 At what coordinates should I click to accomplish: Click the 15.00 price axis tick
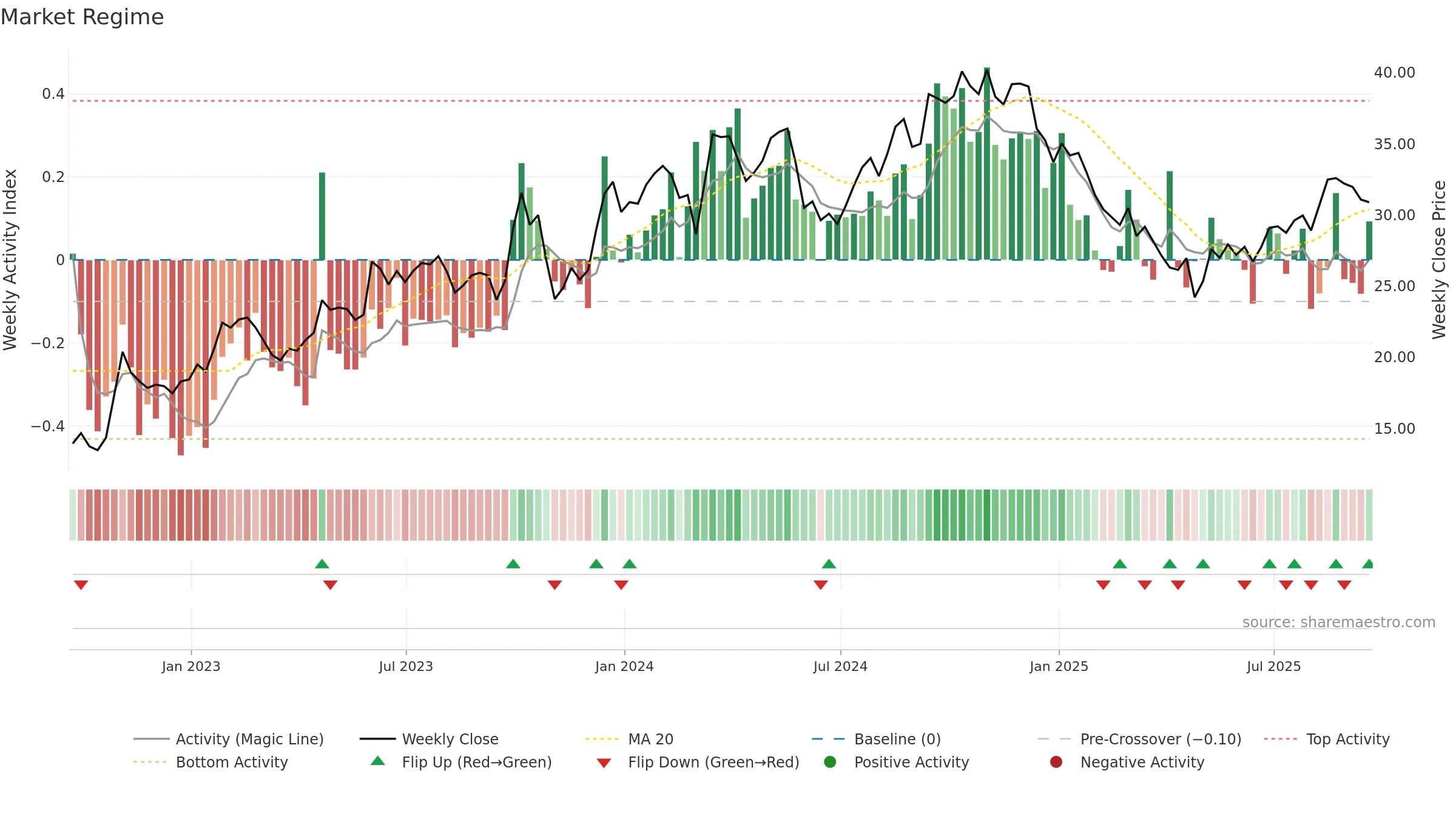point(1394,429)
